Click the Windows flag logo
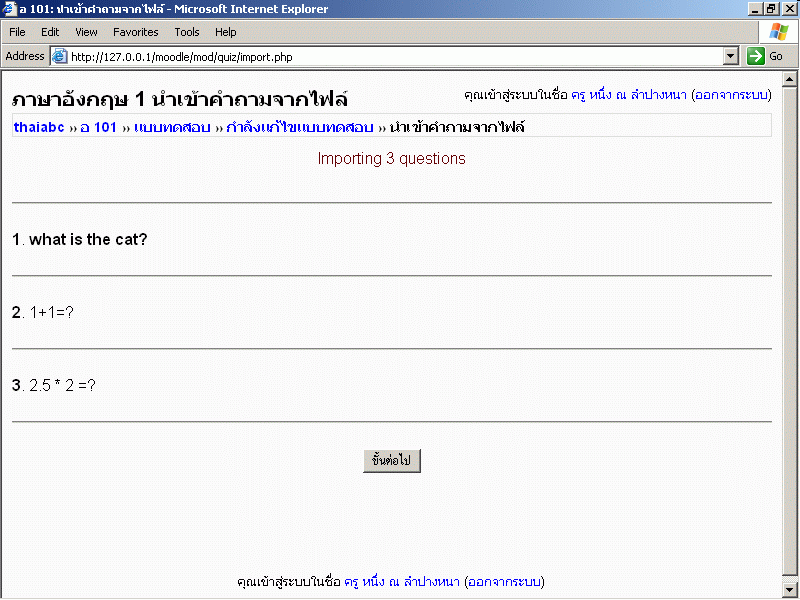The image size is (800, 600). [x=778, y=32]
